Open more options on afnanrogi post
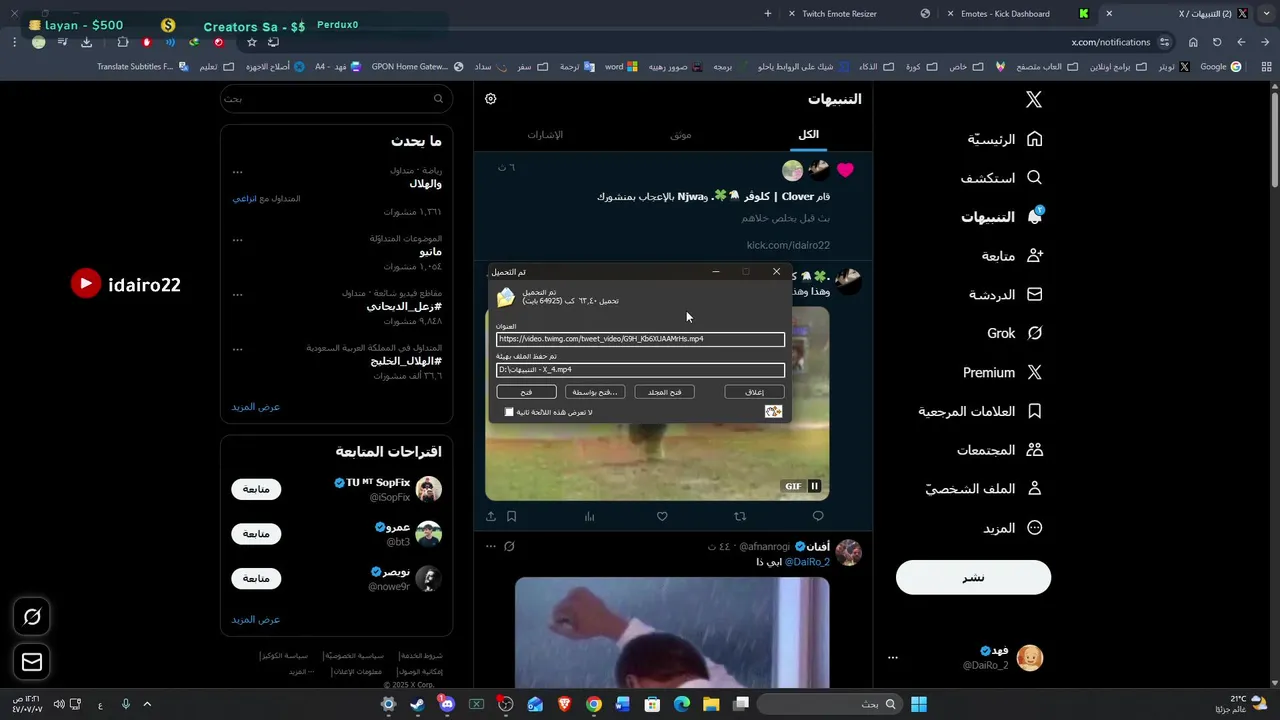This screenshot has height=720, width=1280. pyautogui.click(x=490, y=546)
